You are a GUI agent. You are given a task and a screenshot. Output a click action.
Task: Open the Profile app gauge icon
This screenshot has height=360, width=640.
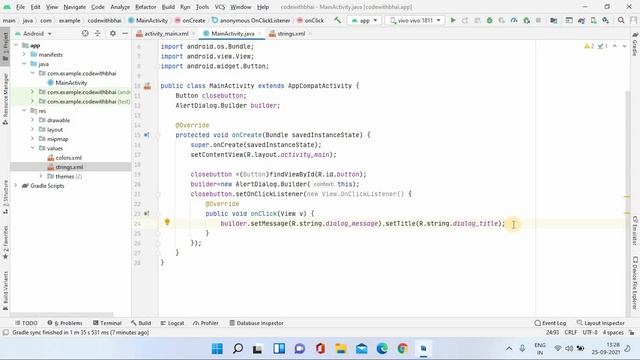(x=514, y=20)
